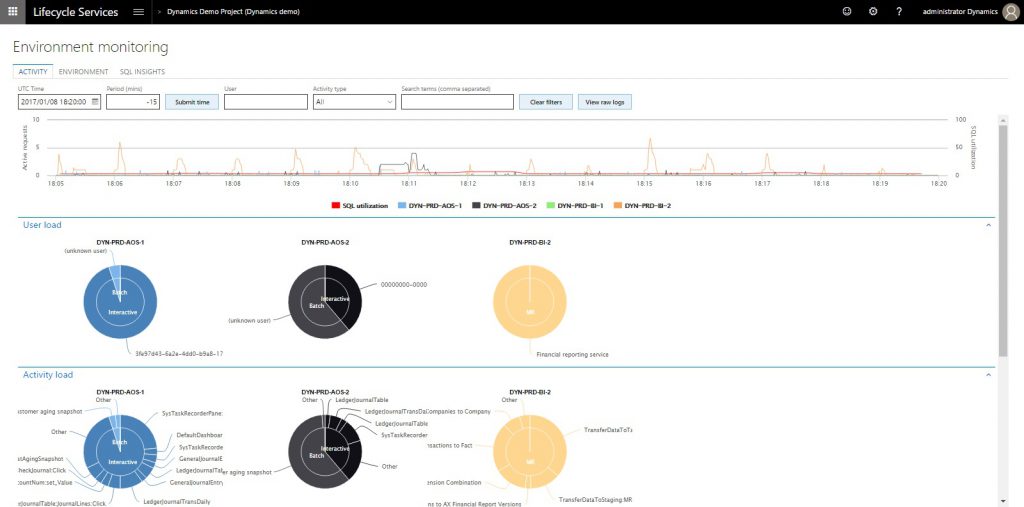Open the UTC Time calendar picker icon
The width and height of the screenshot is (1024, 507).
click(x=95, y=102)
